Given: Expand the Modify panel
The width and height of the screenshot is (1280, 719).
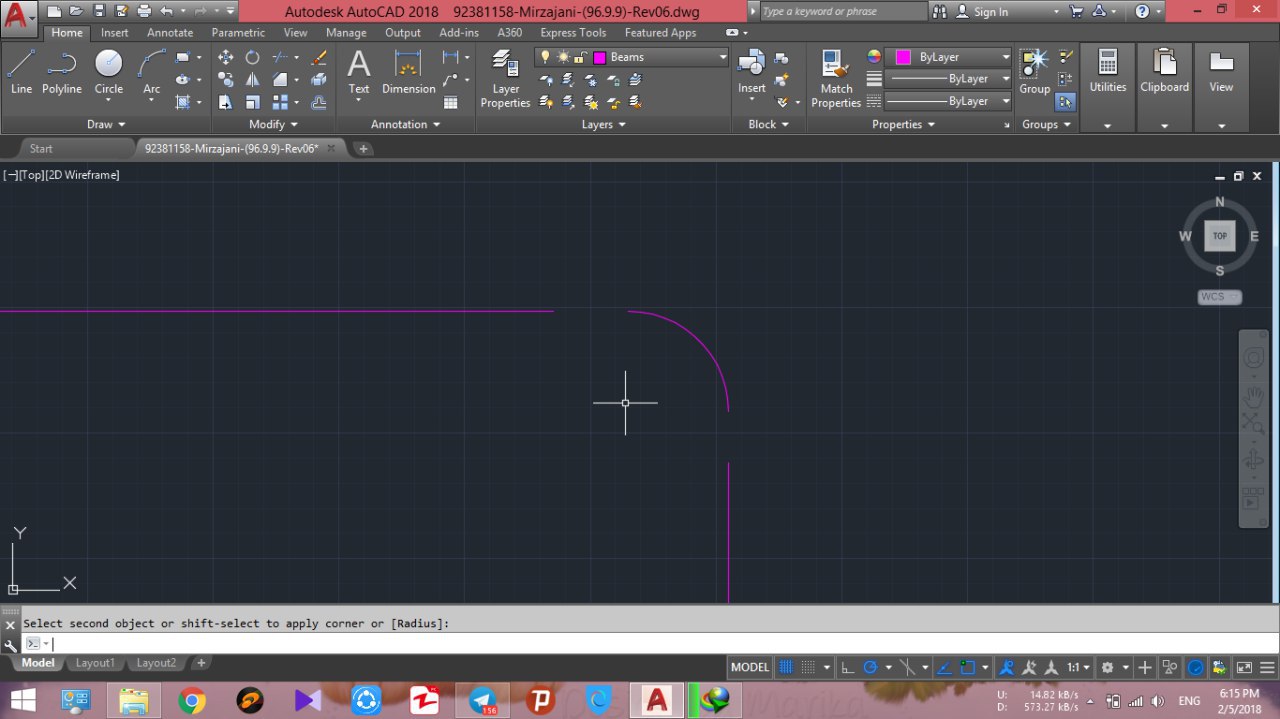Looking at the screenshot, I should coord(273,124).
